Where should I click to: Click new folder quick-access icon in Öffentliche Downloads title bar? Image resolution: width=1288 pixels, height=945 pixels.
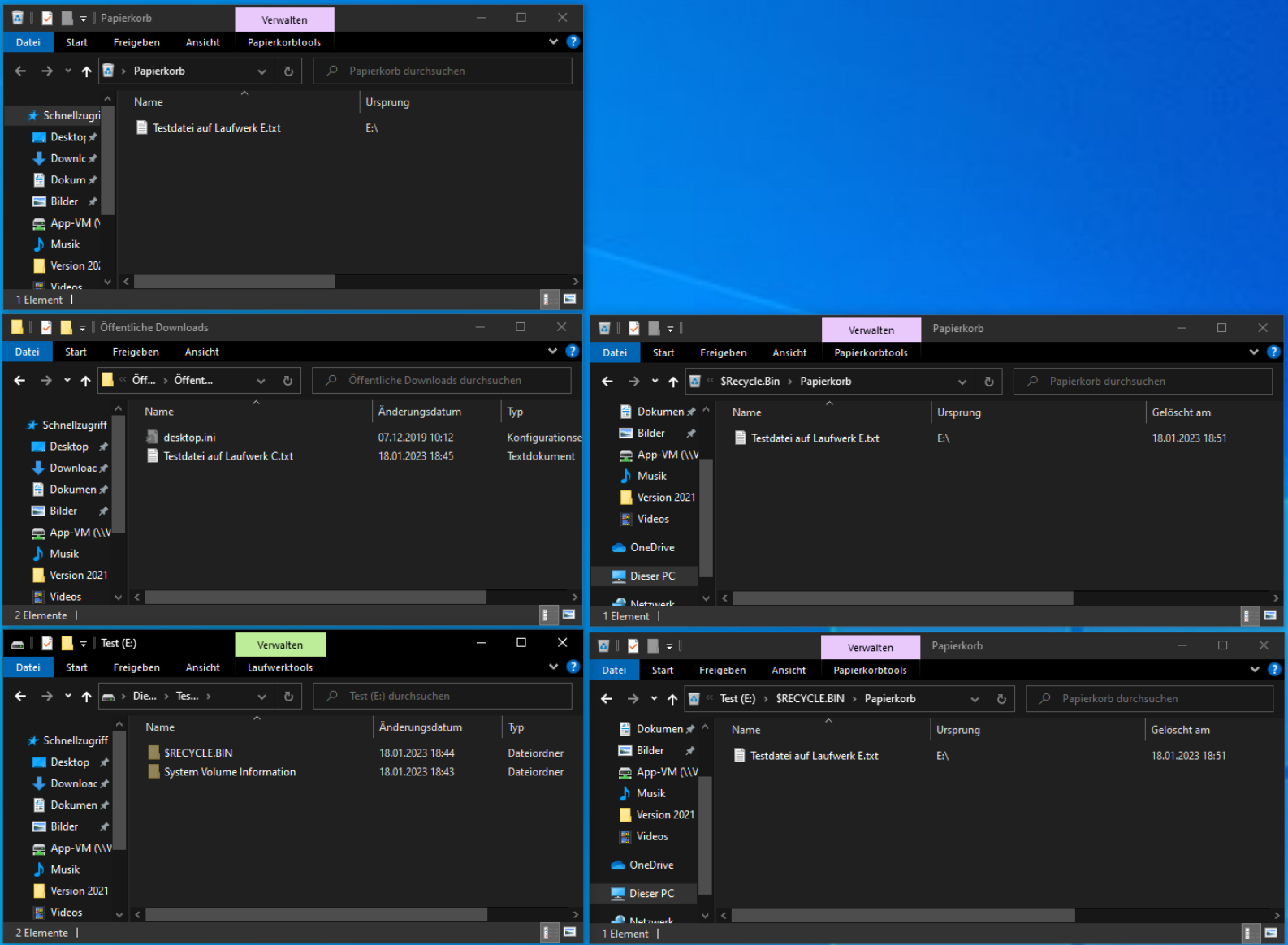point(66,327)
